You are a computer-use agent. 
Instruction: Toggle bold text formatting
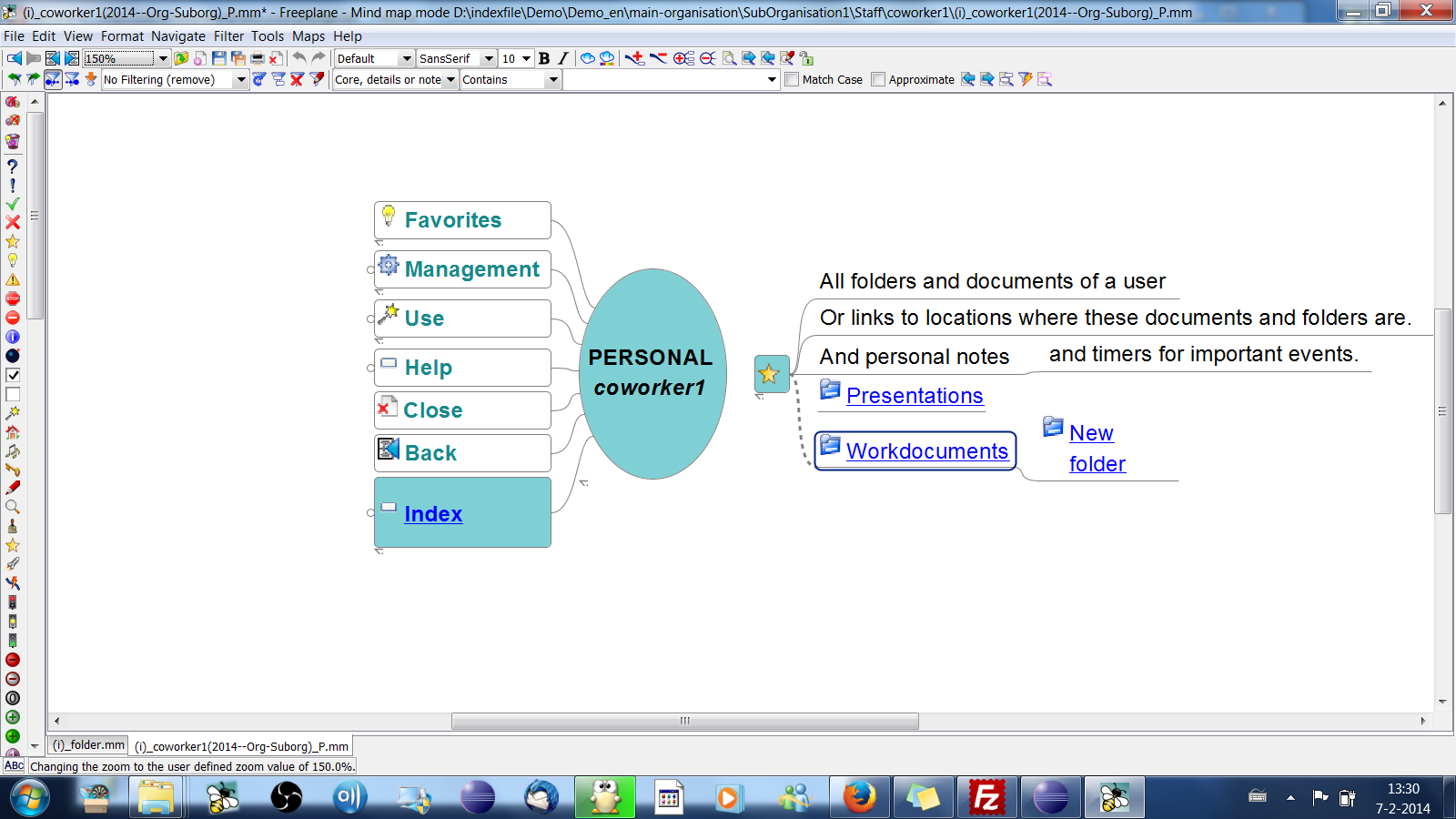(x=543, y=57)
